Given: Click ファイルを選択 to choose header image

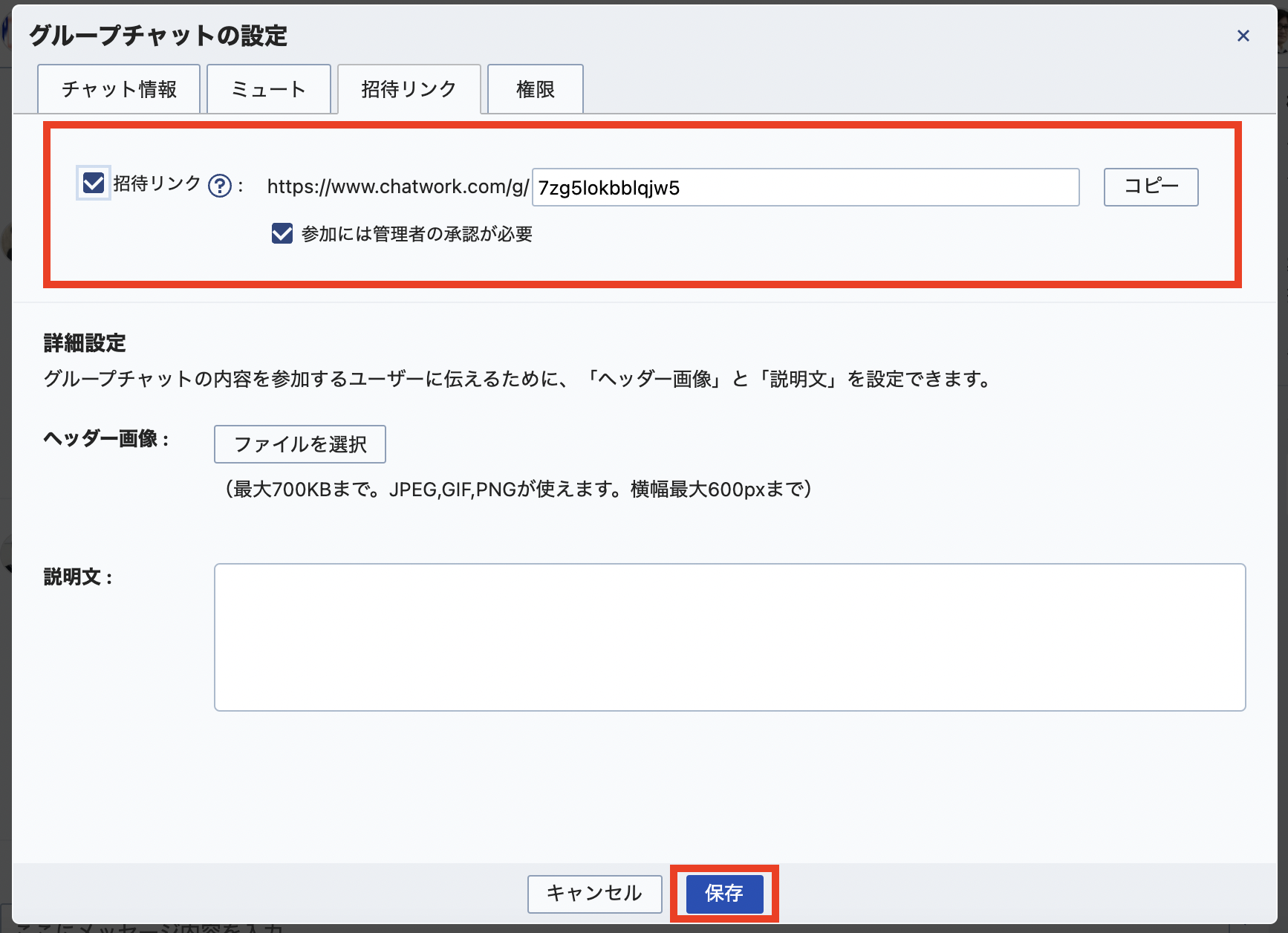Looking at the screenshot, I should click(300, 444).
